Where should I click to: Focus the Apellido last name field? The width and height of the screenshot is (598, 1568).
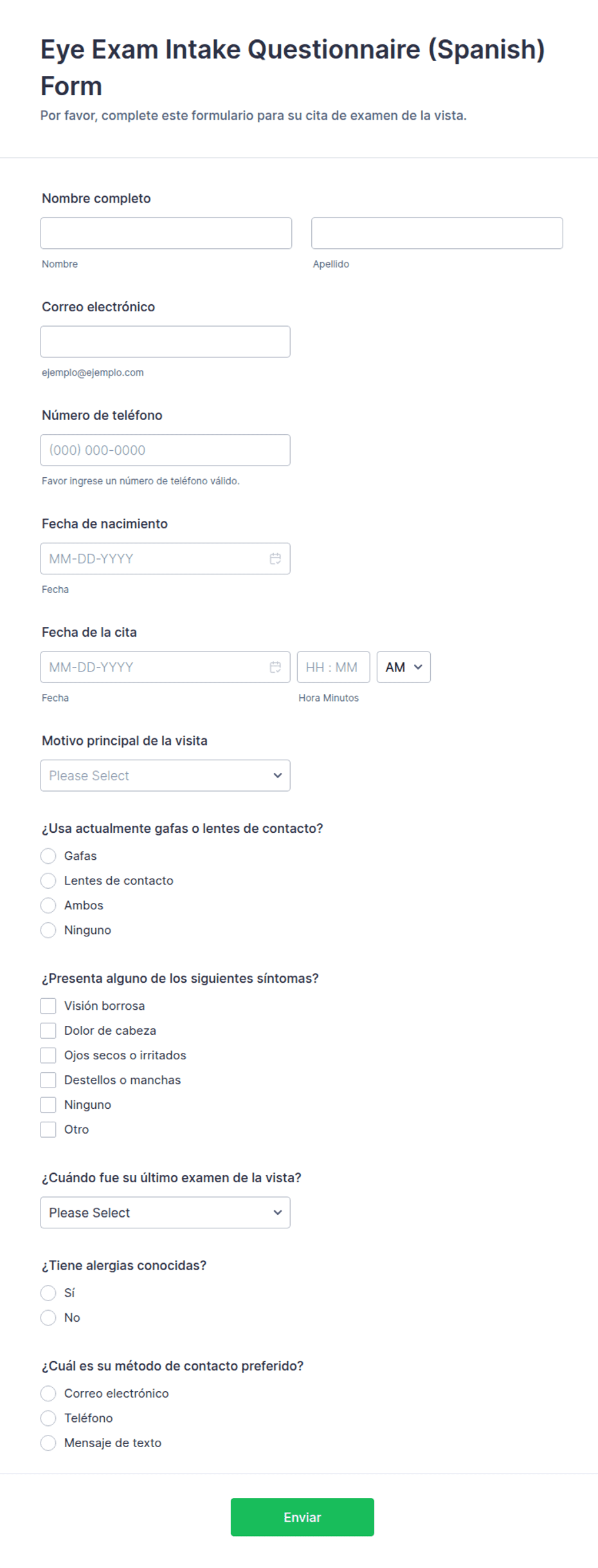437,233
